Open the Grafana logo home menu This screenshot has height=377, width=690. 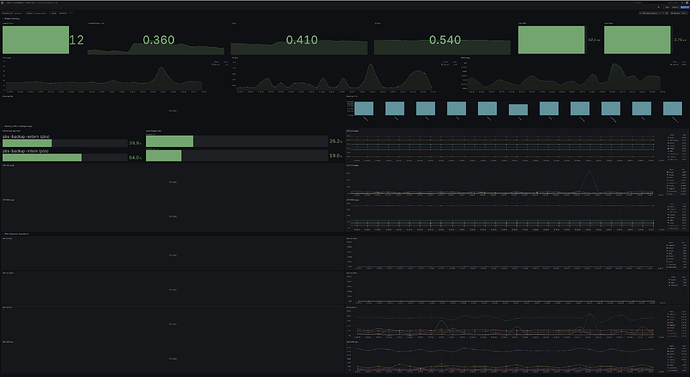tap(3, 3)
